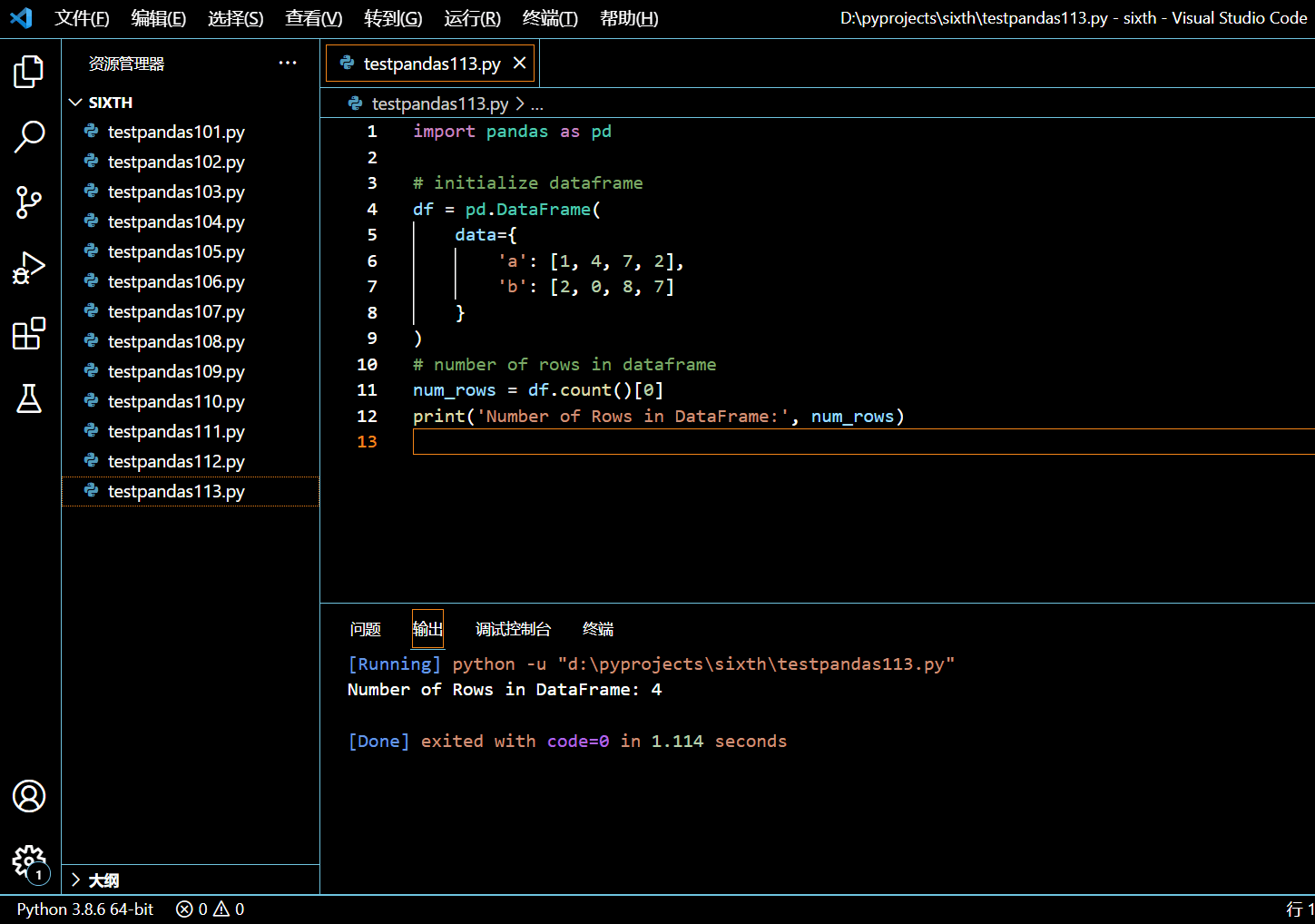1315x924 pixels.
Task: Open testpandas103.py in explorer
Action: 191,192
